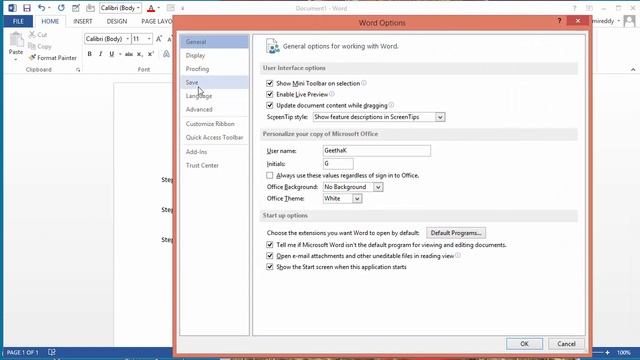Open Quick Access Toolbar font name dropdown
Screen dimensions: 640x360
point(138,8)
